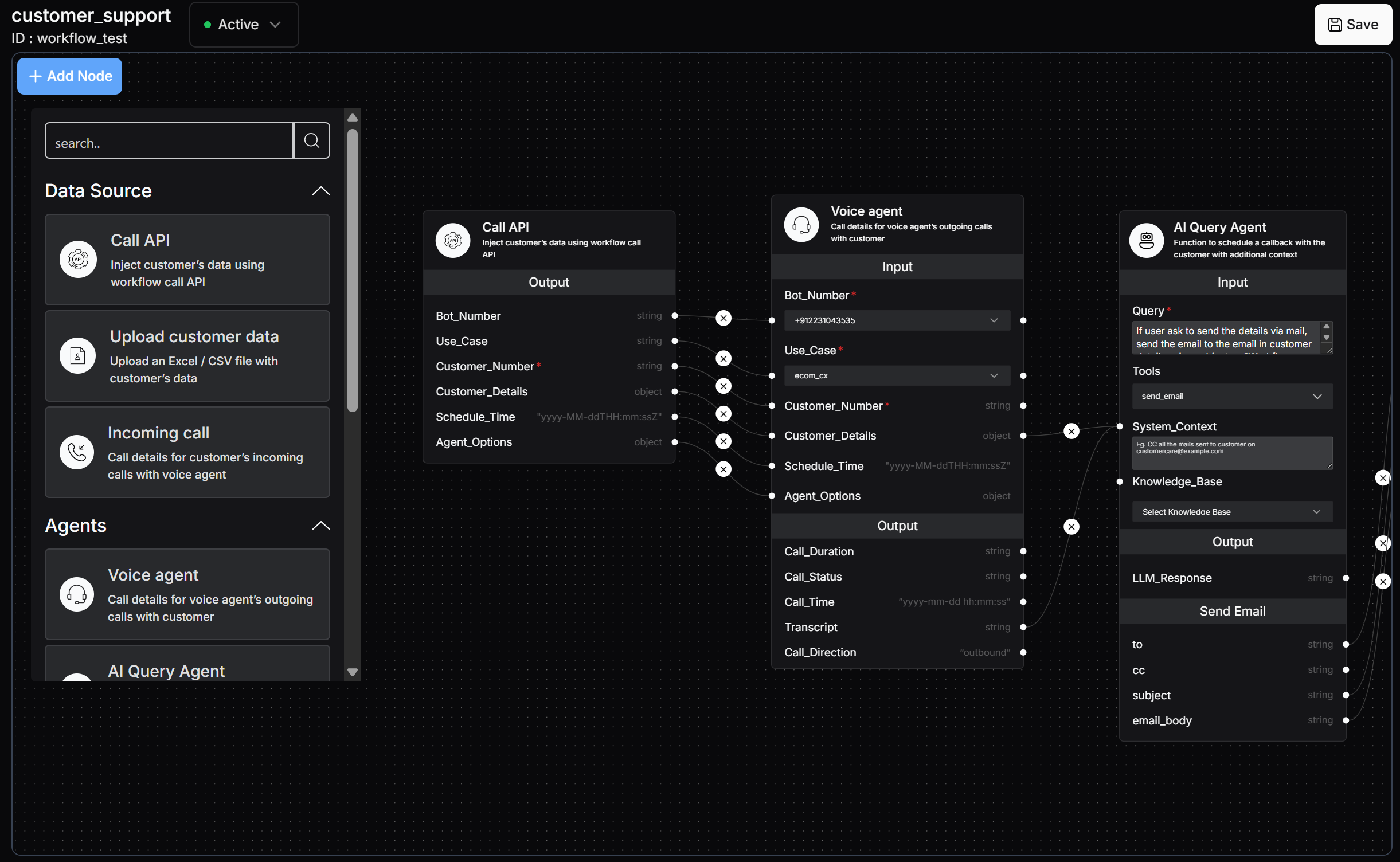The height and width of the screenshot is (862, 1400).
Task: Remove the Bot_Number connection edge
Action: click(724, 318)
